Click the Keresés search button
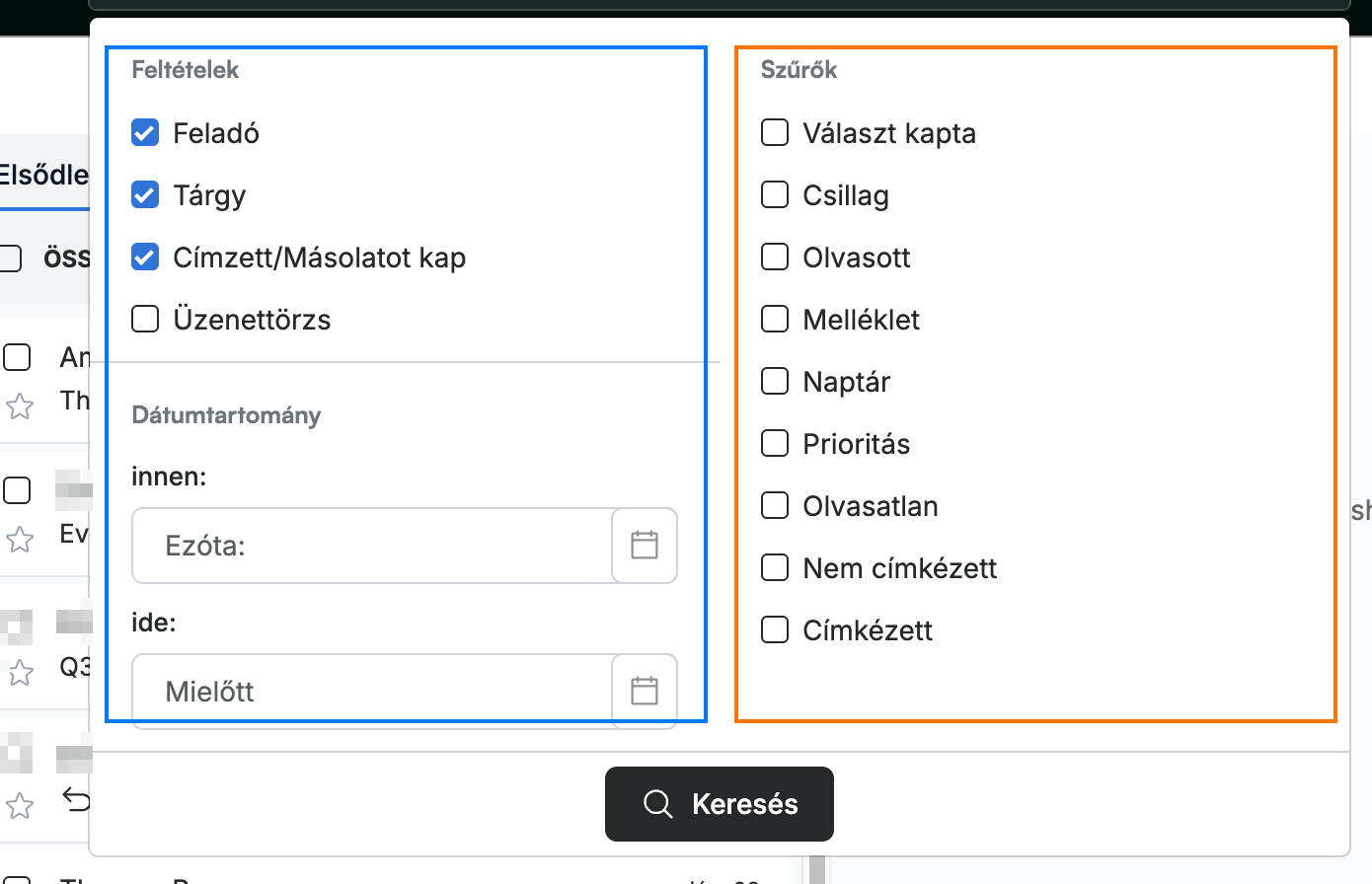Image resolution: width=1372 pixels, height=884 pixels. 720,804
